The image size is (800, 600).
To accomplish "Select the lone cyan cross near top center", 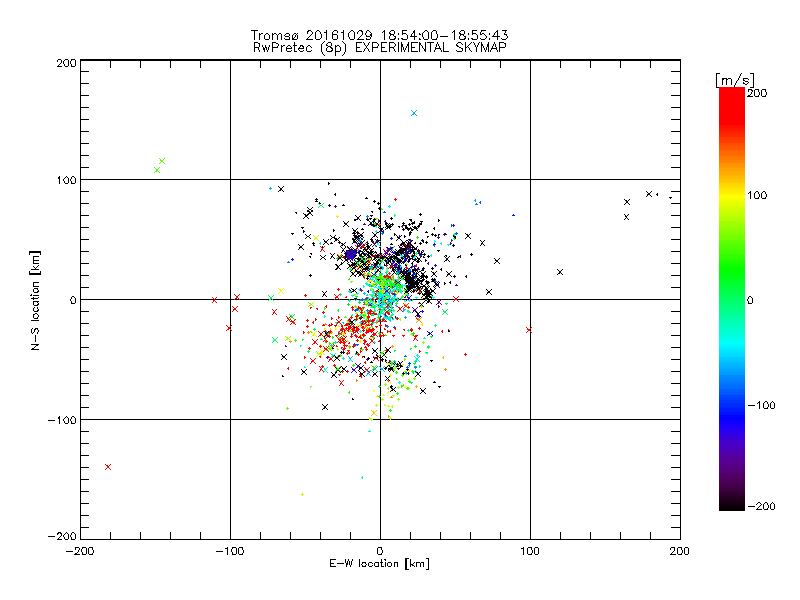I will point(414,113).
